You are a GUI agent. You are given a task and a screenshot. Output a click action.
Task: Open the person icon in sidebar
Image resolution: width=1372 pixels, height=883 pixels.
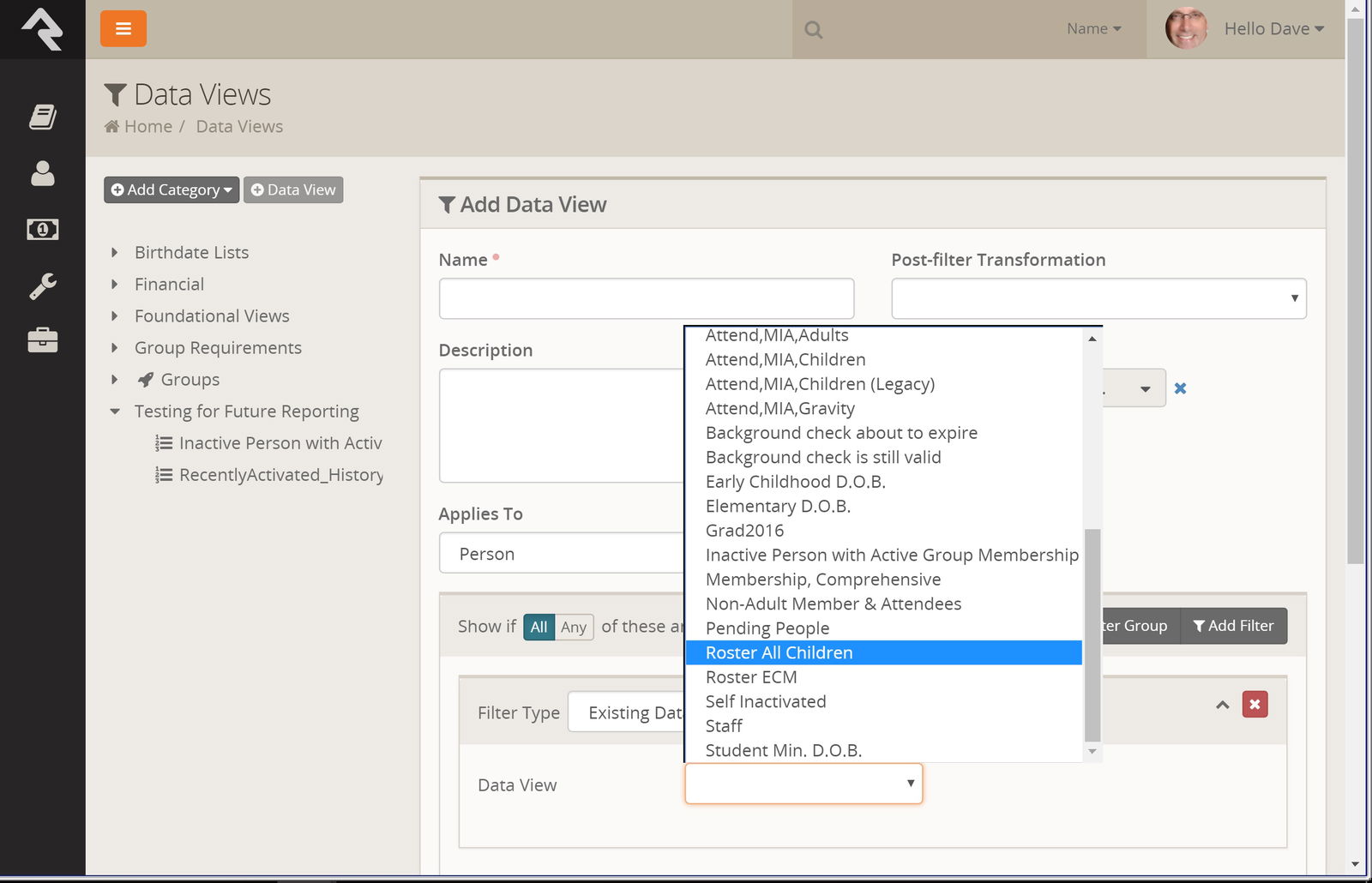pos(42,173)
